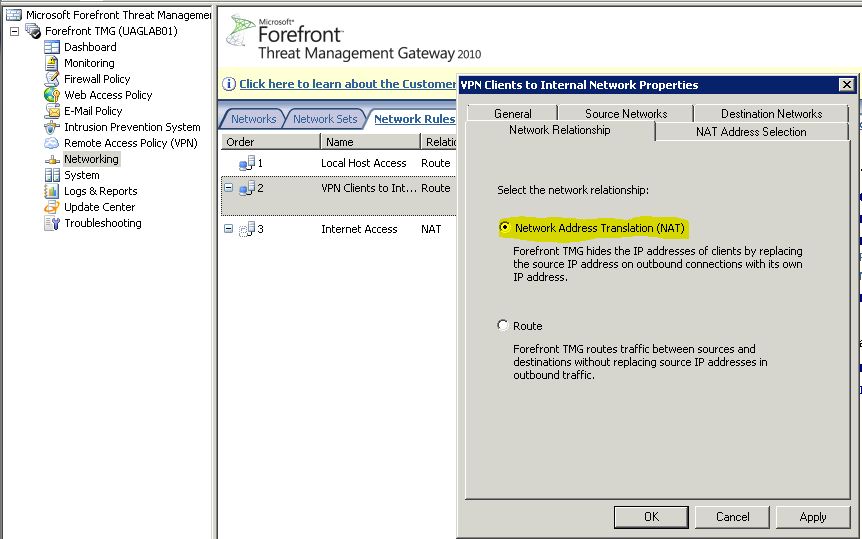The image size is (862, 539).
Task: Switch to the Network Sets tab
Action: coord(325,119)
